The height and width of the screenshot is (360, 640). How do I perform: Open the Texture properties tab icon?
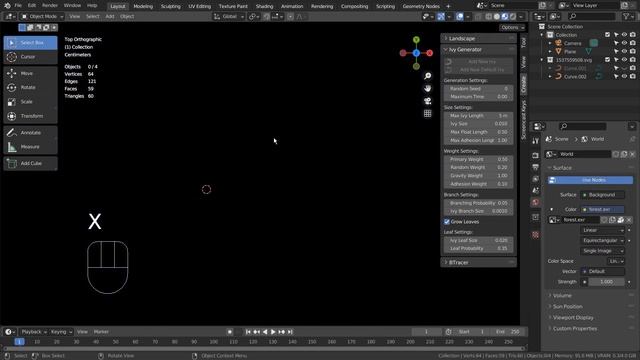point(536,235)
